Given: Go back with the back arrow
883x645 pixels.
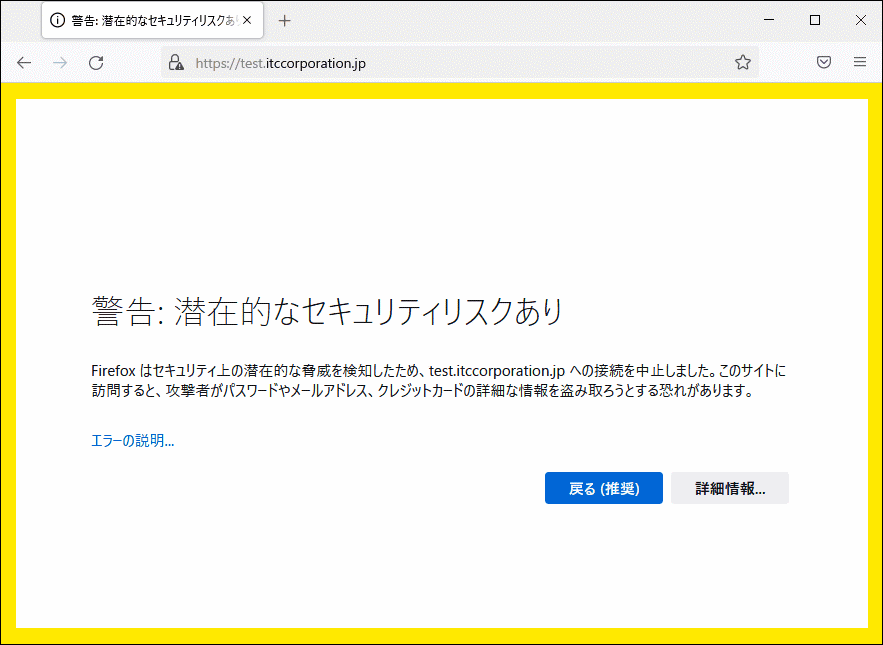Looking at the screenshot, I should 24,63.
